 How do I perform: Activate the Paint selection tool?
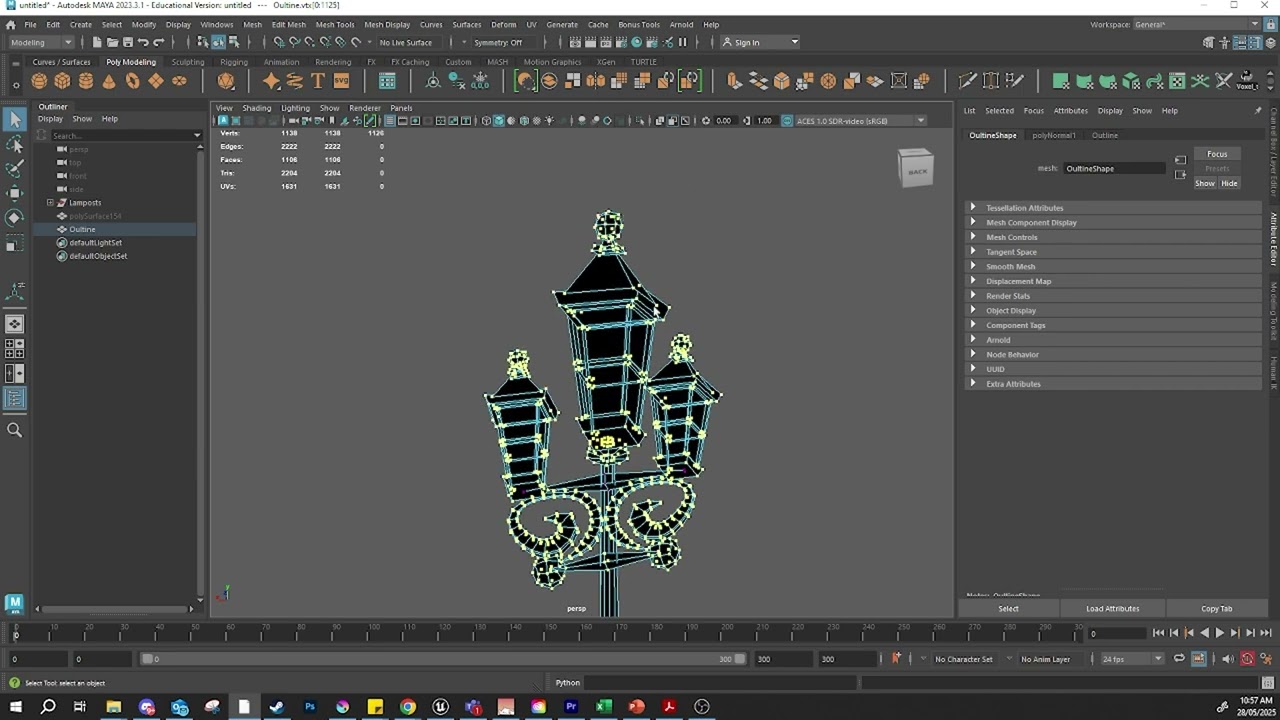pyautogui.click(x=15, y=169)
